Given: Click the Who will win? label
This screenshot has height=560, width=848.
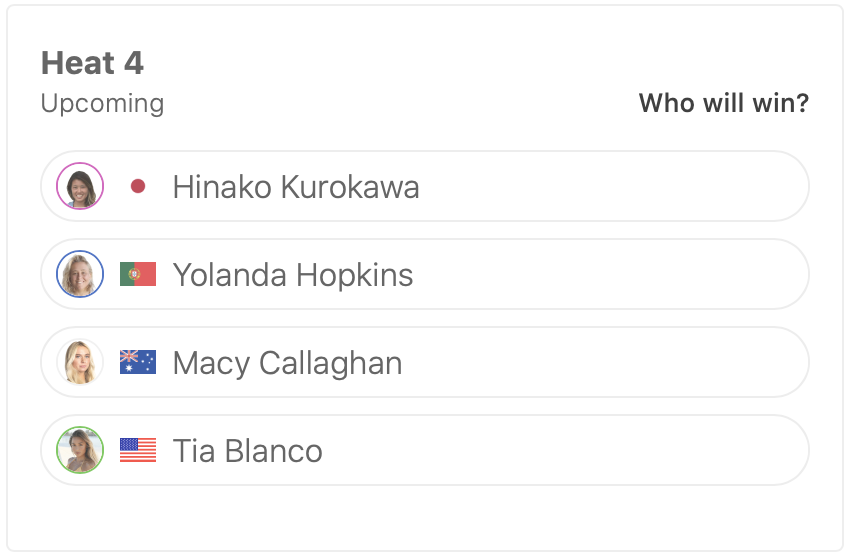Looking at the screenshot, I should [x=724, y=103].
